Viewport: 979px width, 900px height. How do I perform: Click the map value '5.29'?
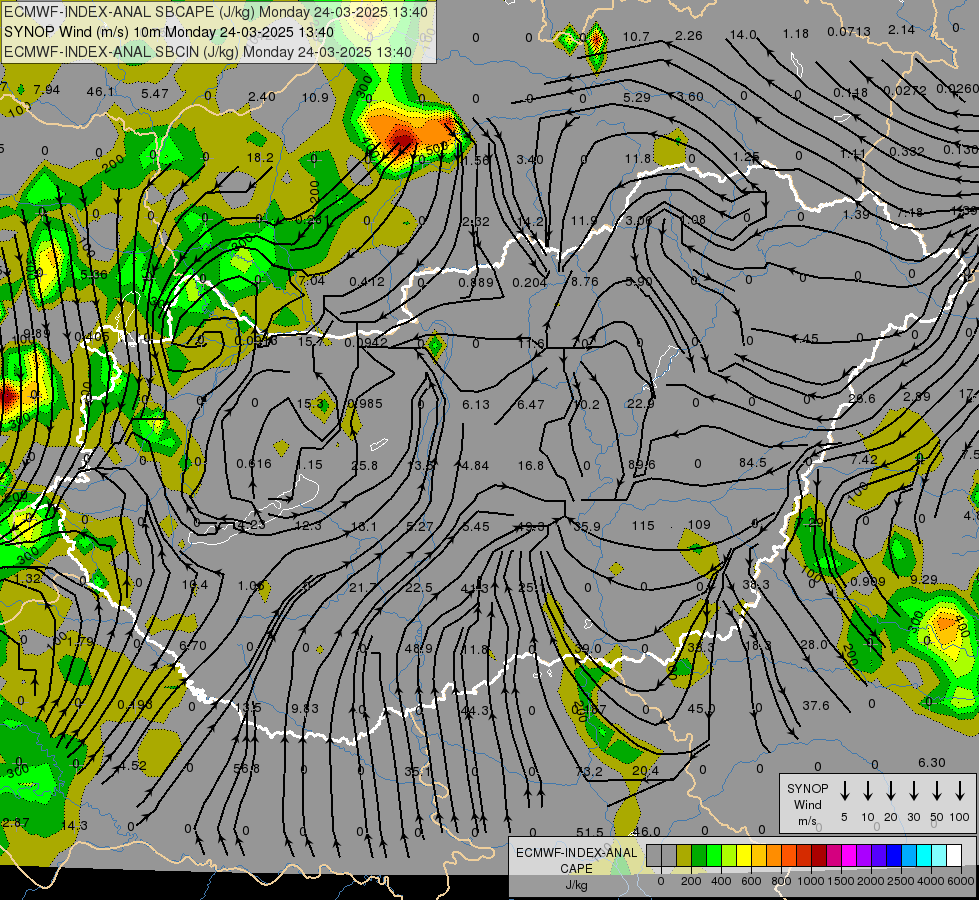(x=637, y=97)
